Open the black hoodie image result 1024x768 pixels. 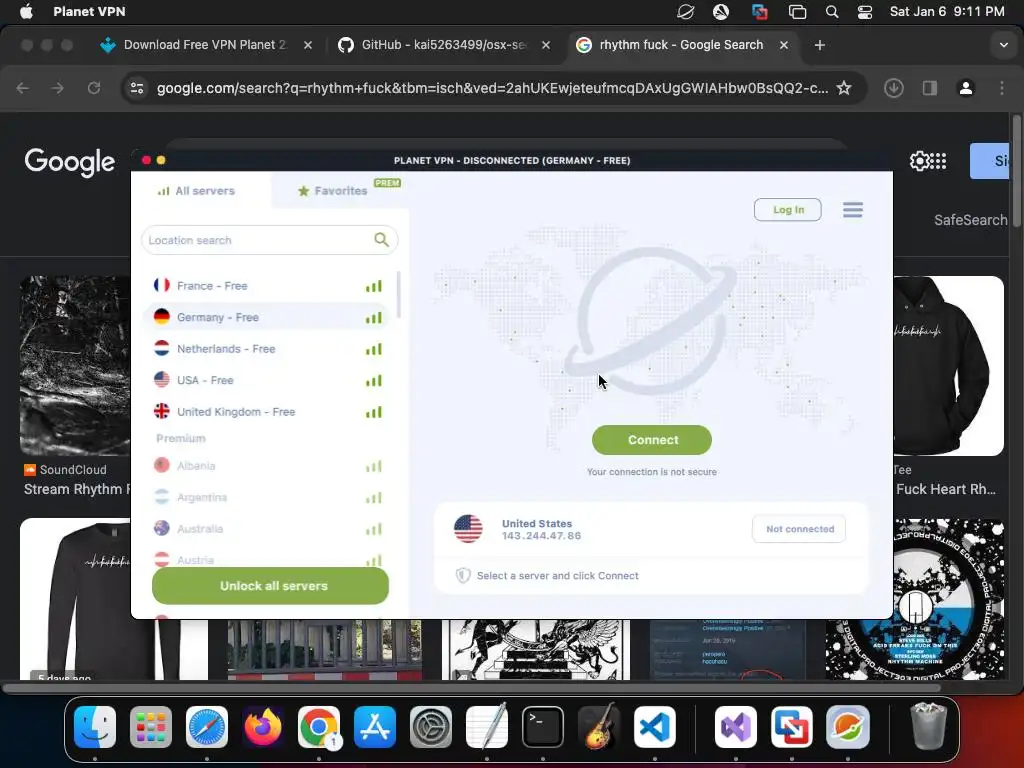coord(948,366)
